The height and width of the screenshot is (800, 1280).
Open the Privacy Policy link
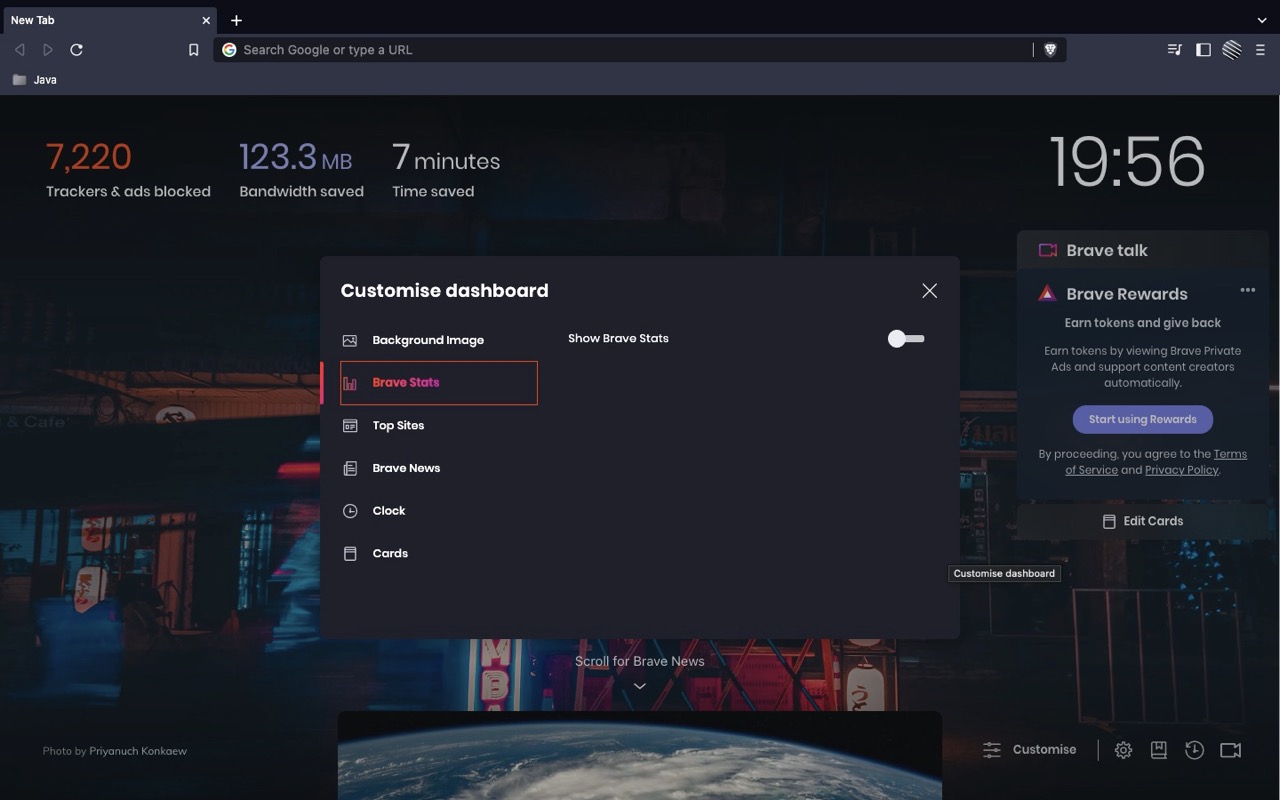[x=1181, y=469]
